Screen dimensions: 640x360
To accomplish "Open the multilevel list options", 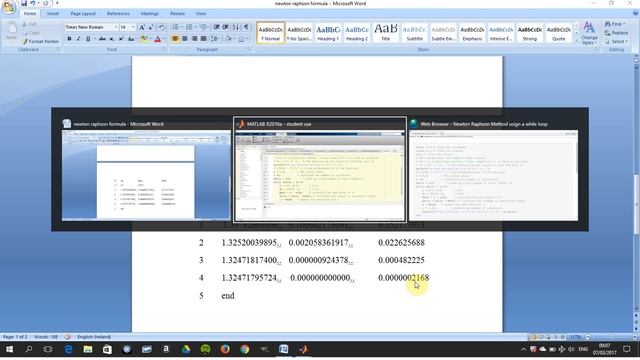I will (x=203, y=27).
